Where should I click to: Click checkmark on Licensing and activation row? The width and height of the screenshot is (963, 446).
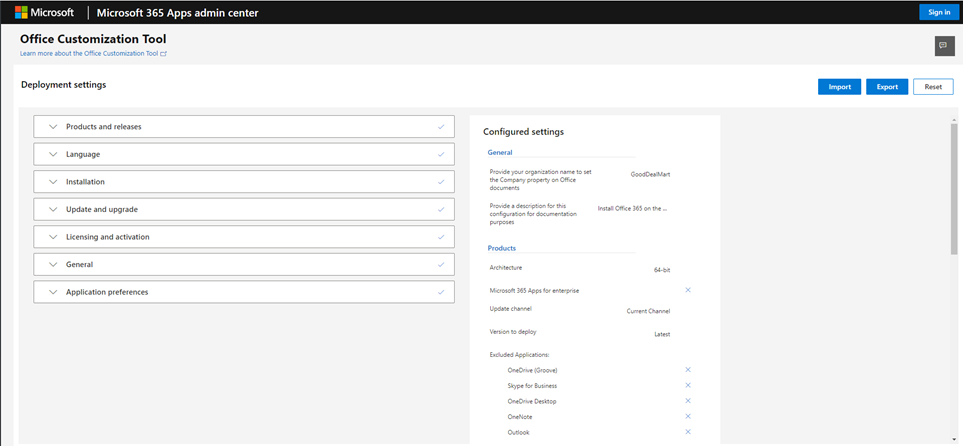[441, 237]
